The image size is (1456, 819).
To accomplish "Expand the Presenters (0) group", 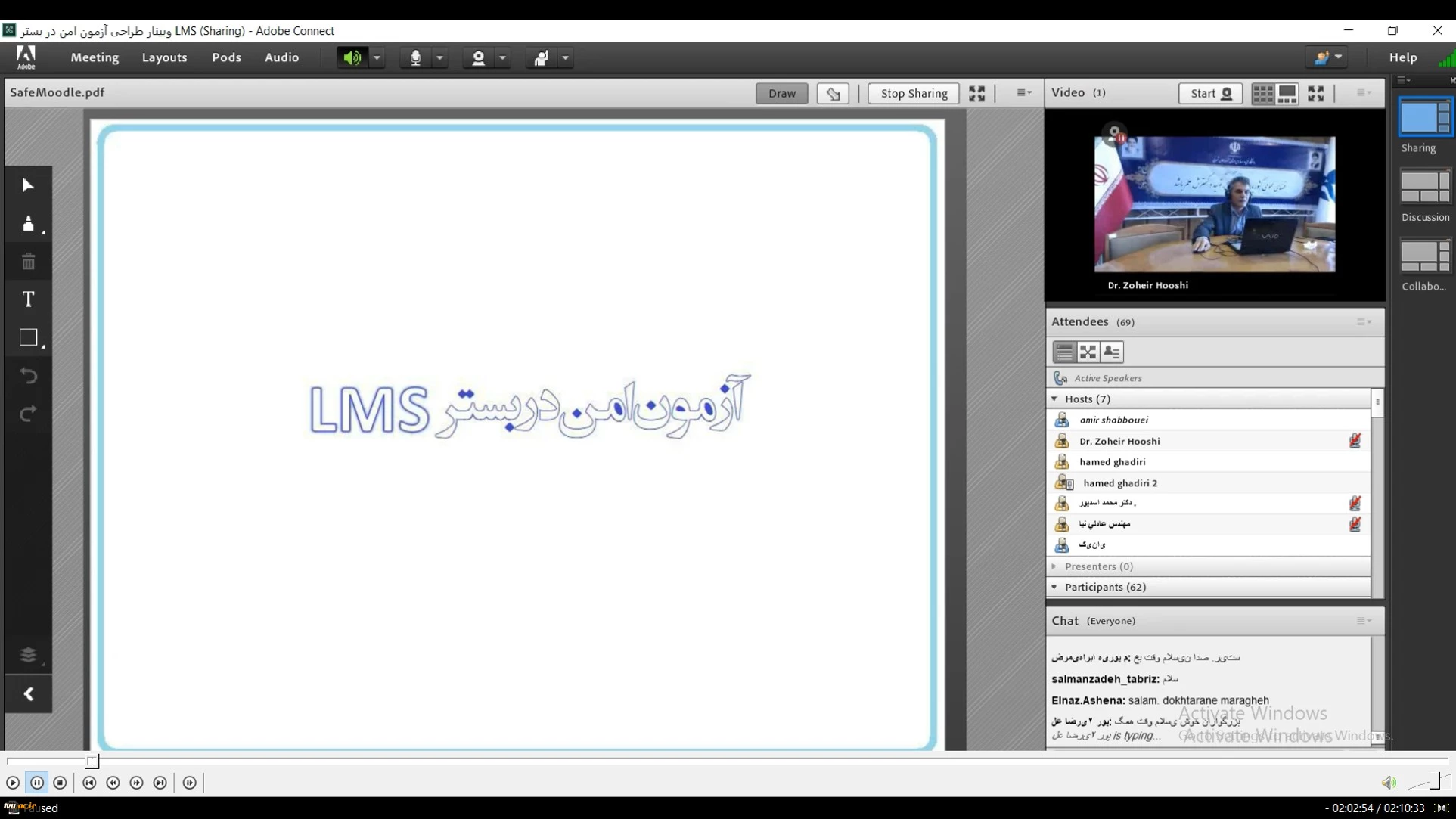I will pyautogui.click(x=1054, y=566).
